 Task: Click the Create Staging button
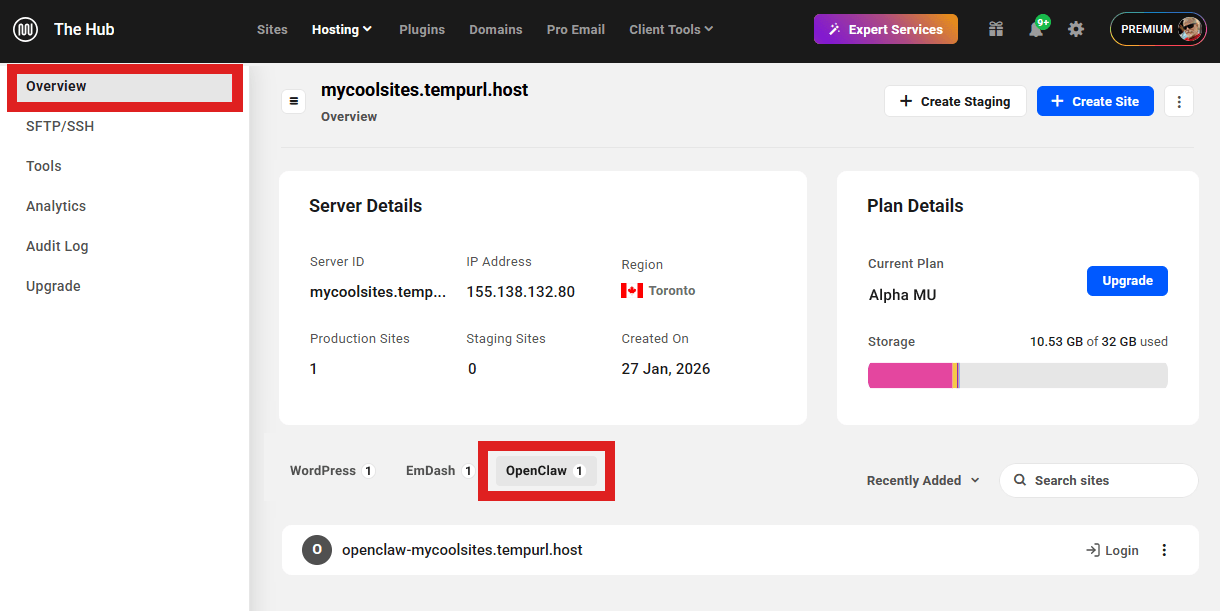coord(955,101)
